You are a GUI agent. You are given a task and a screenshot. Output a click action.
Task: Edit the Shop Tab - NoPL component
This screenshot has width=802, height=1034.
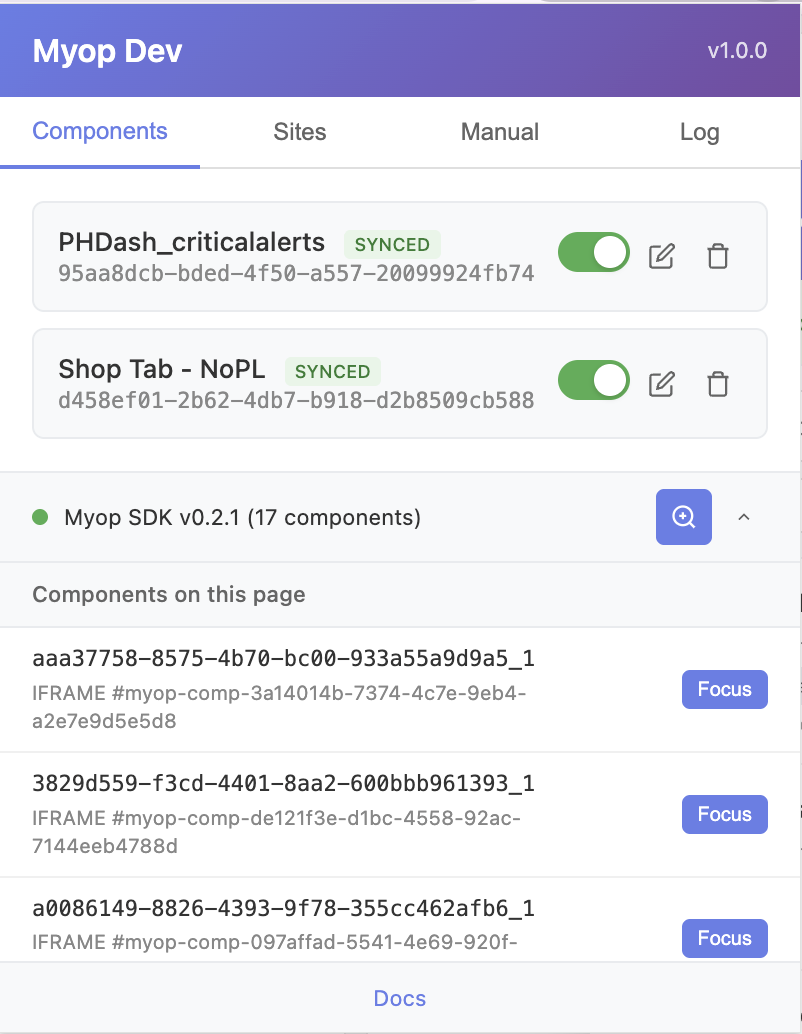pos(661,383)
